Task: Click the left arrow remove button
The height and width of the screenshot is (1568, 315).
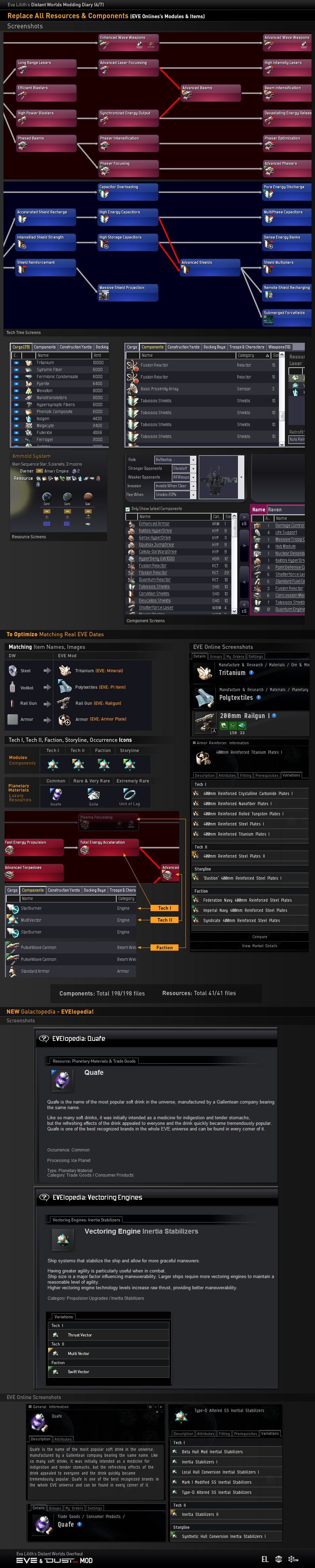Action: tap(244, 582)
